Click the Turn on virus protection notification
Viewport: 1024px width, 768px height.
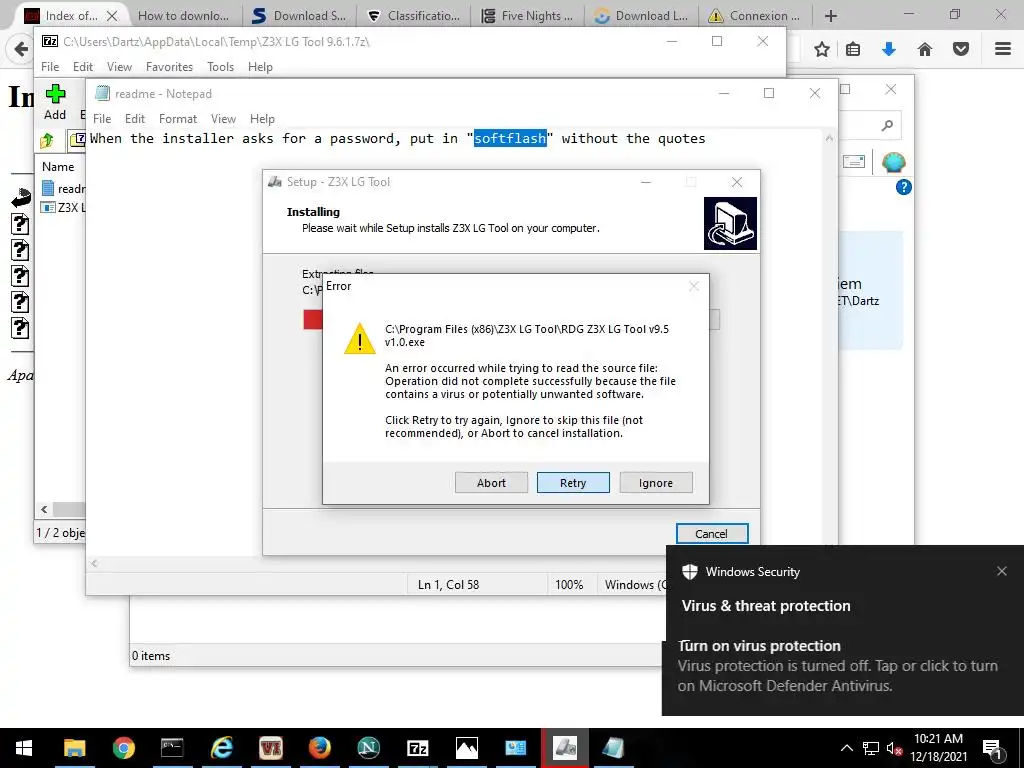point(842,666)
